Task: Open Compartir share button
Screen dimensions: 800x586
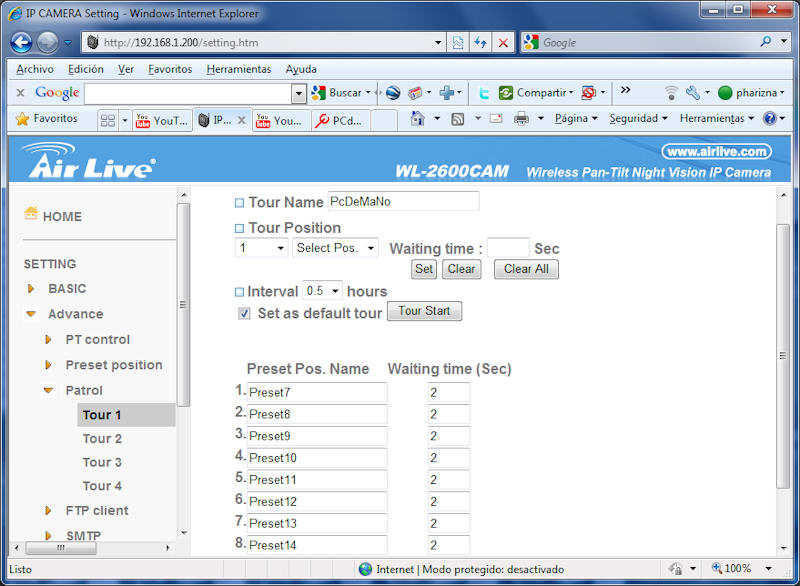Action: 536,93
